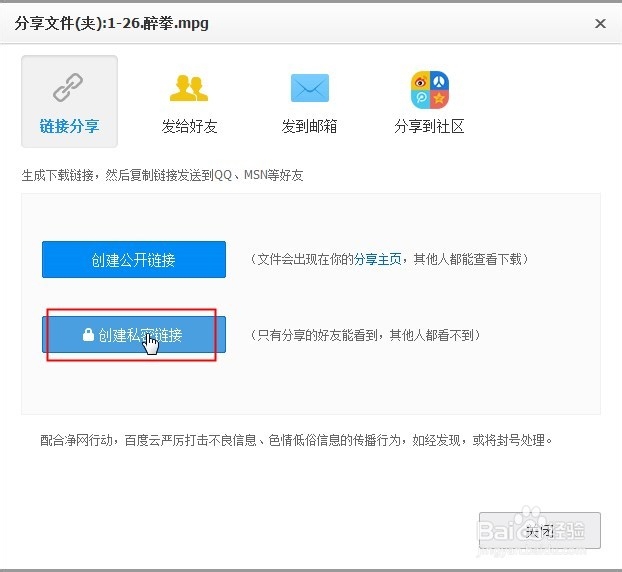622x572 pixels.
Task: Open the 发给好友 tab label
Action: (x=189, y=127)
